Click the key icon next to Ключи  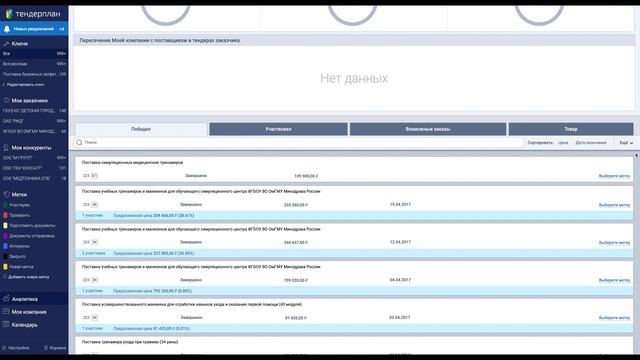coord(6,44)
